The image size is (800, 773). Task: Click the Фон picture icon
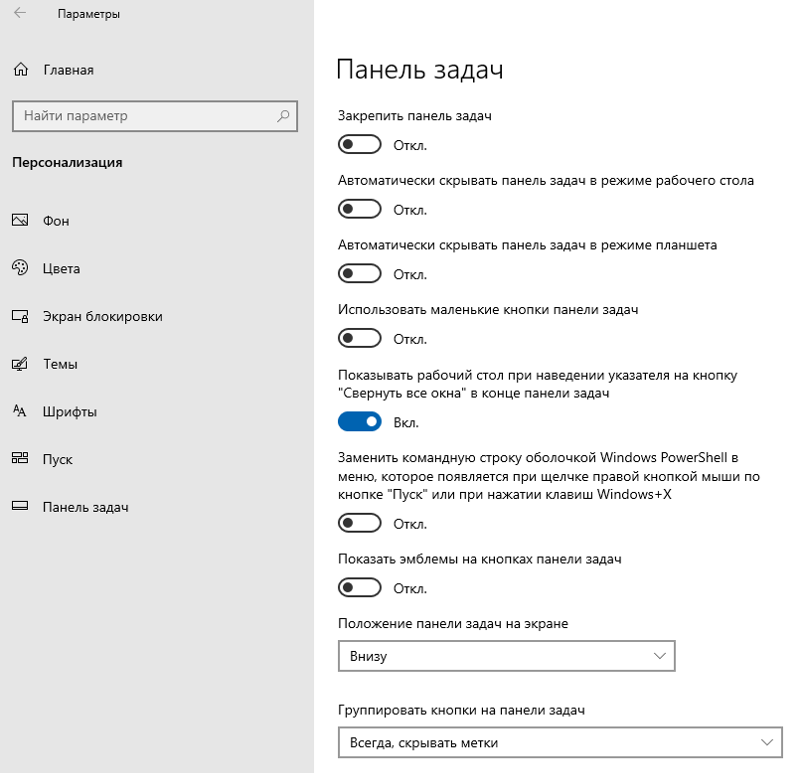[20, 220]
